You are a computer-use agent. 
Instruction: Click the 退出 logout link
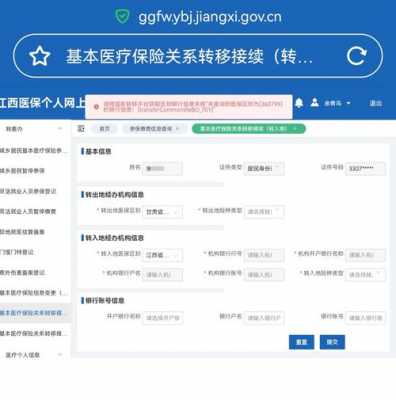[375, 103]
